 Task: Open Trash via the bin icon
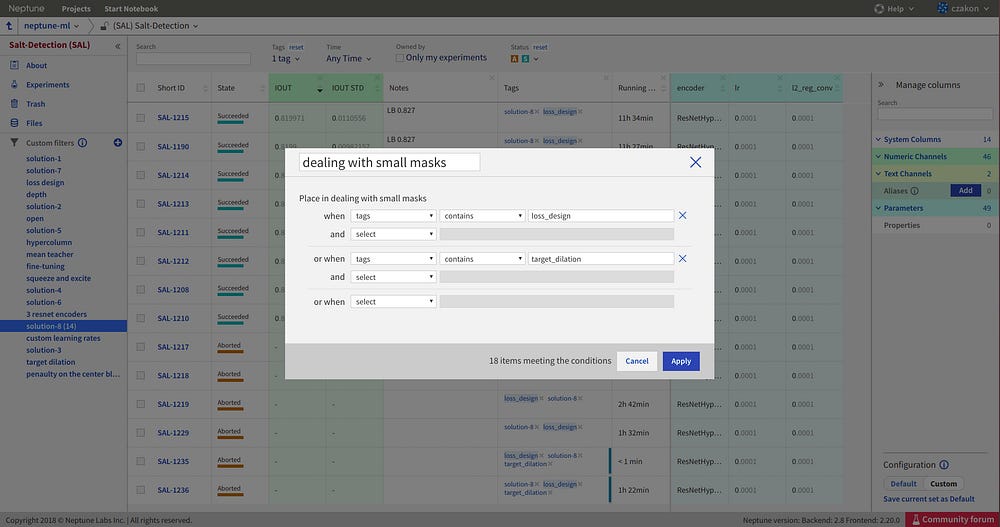(x=14, y=103)
